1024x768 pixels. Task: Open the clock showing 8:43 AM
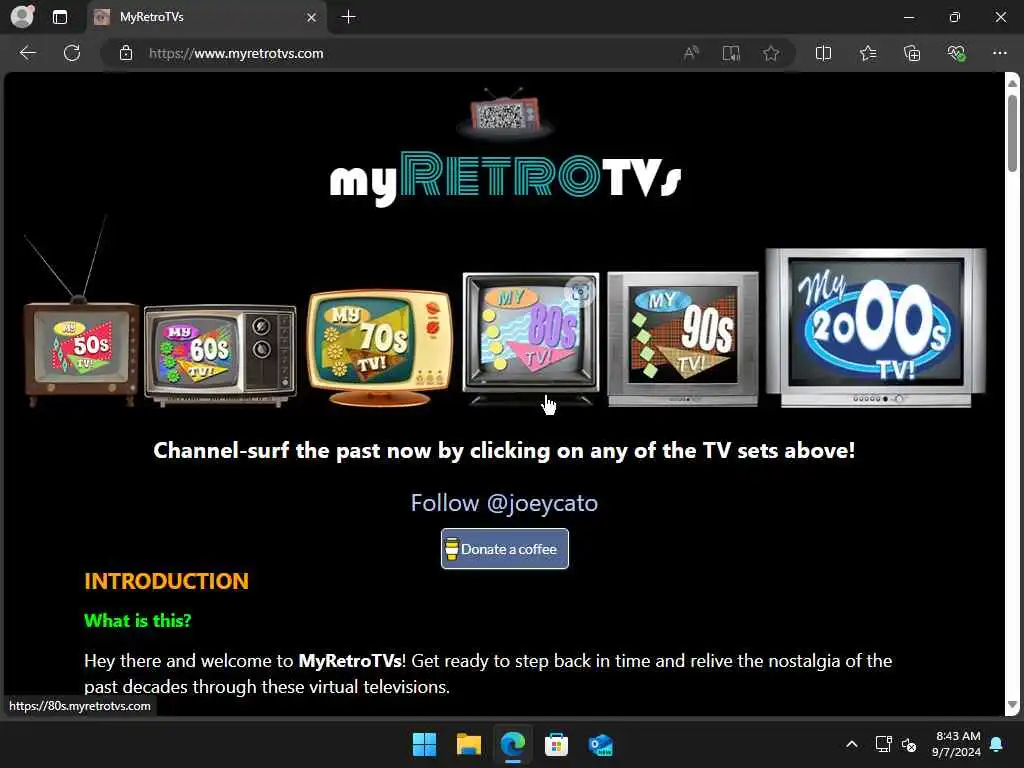[x=956, y=744]
